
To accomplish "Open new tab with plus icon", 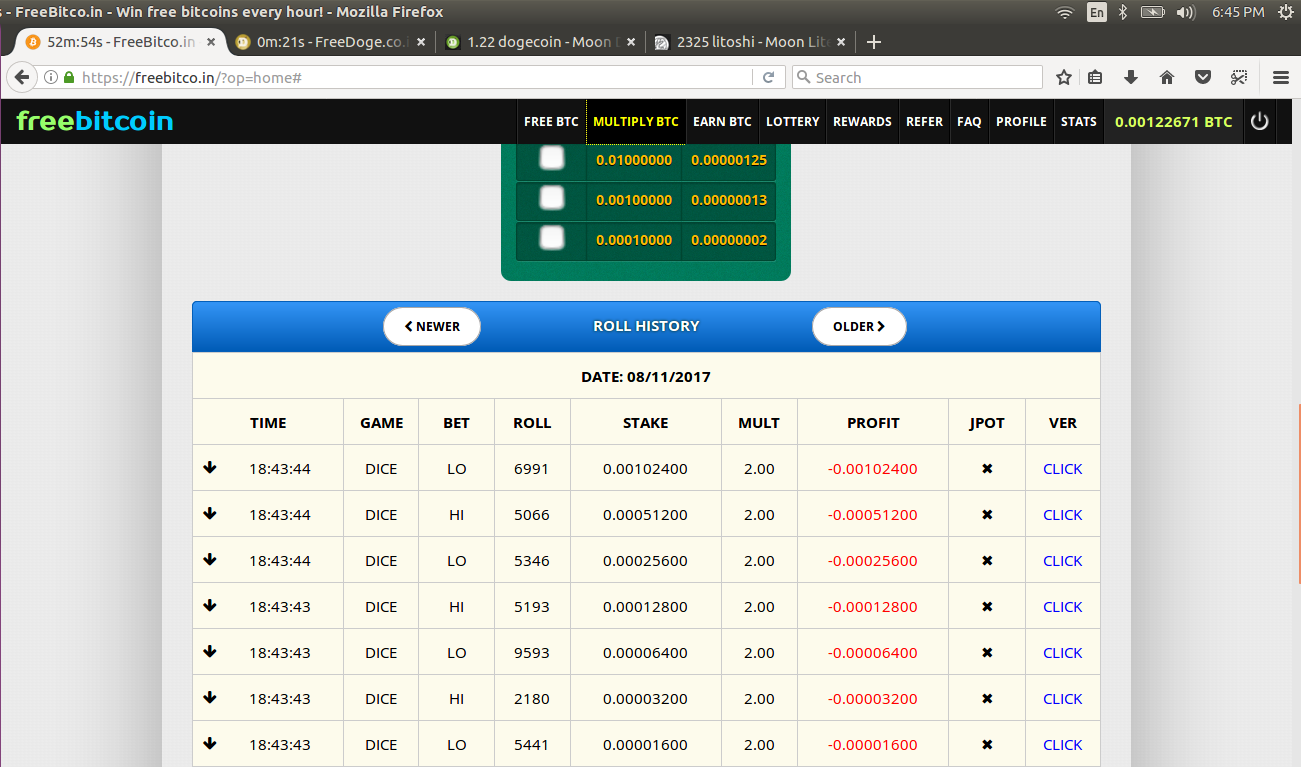I will [874, 42].
